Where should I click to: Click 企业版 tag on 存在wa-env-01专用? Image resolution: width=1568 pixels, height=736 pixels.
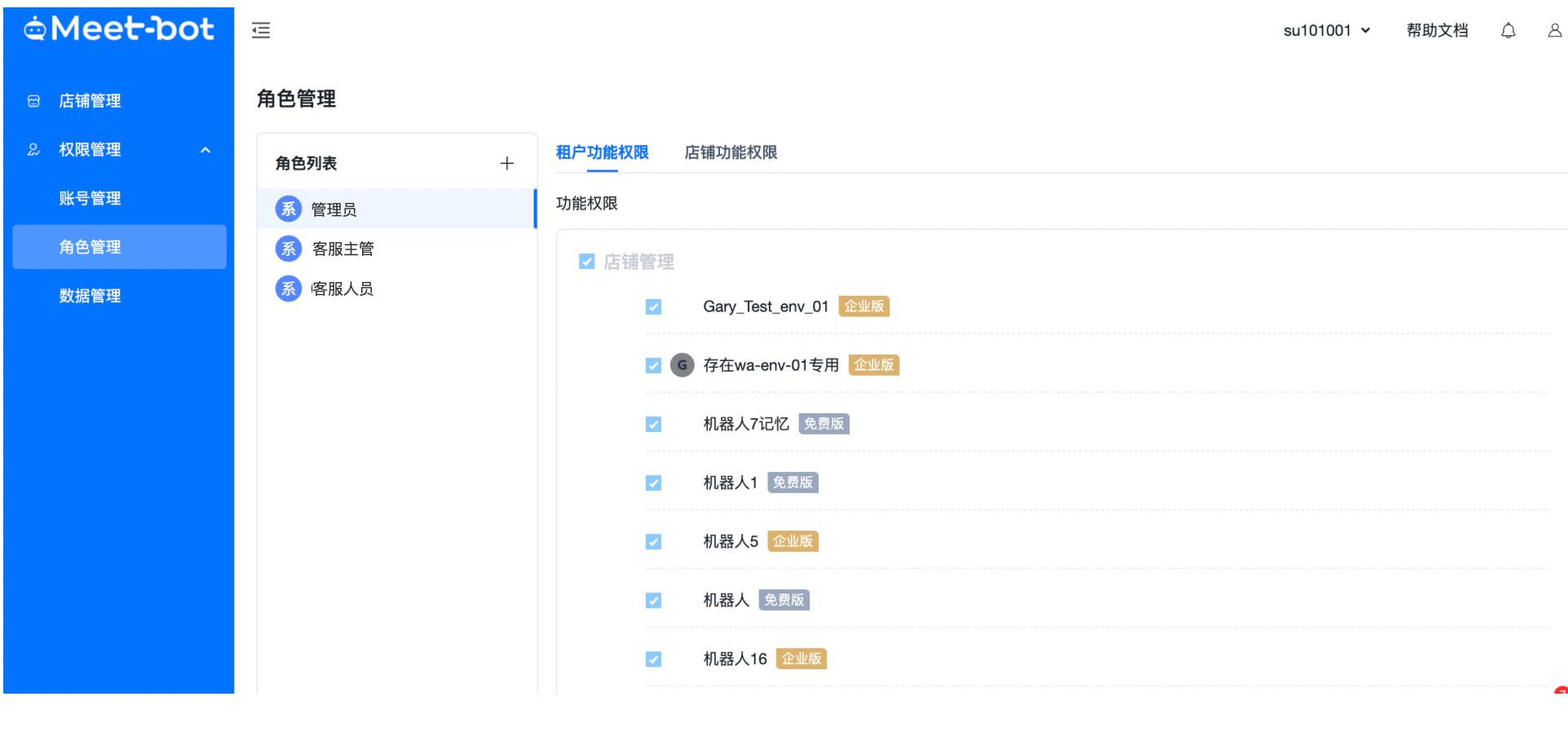point(874,365)
